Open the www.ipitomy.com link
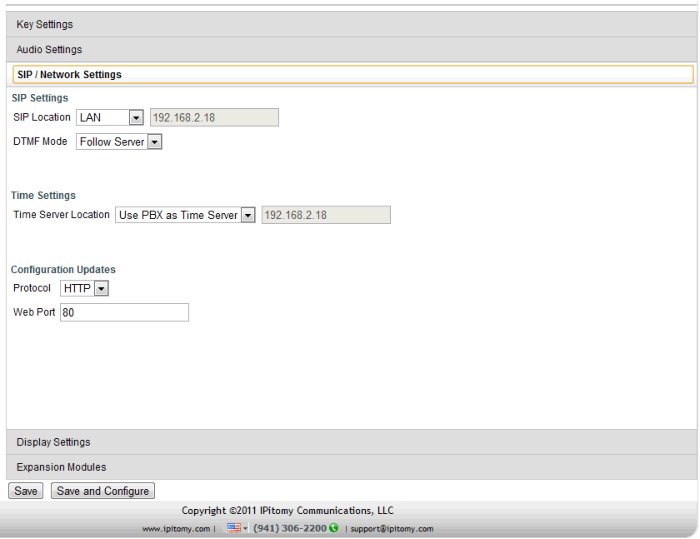The width and height of the screenshot is (700, 539). [x=176, y=529]
